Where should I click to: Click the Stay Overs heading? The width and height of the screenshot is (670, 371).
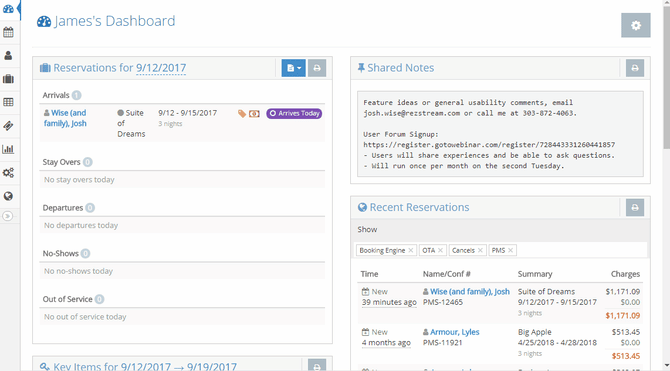click(x=62, y=162)
